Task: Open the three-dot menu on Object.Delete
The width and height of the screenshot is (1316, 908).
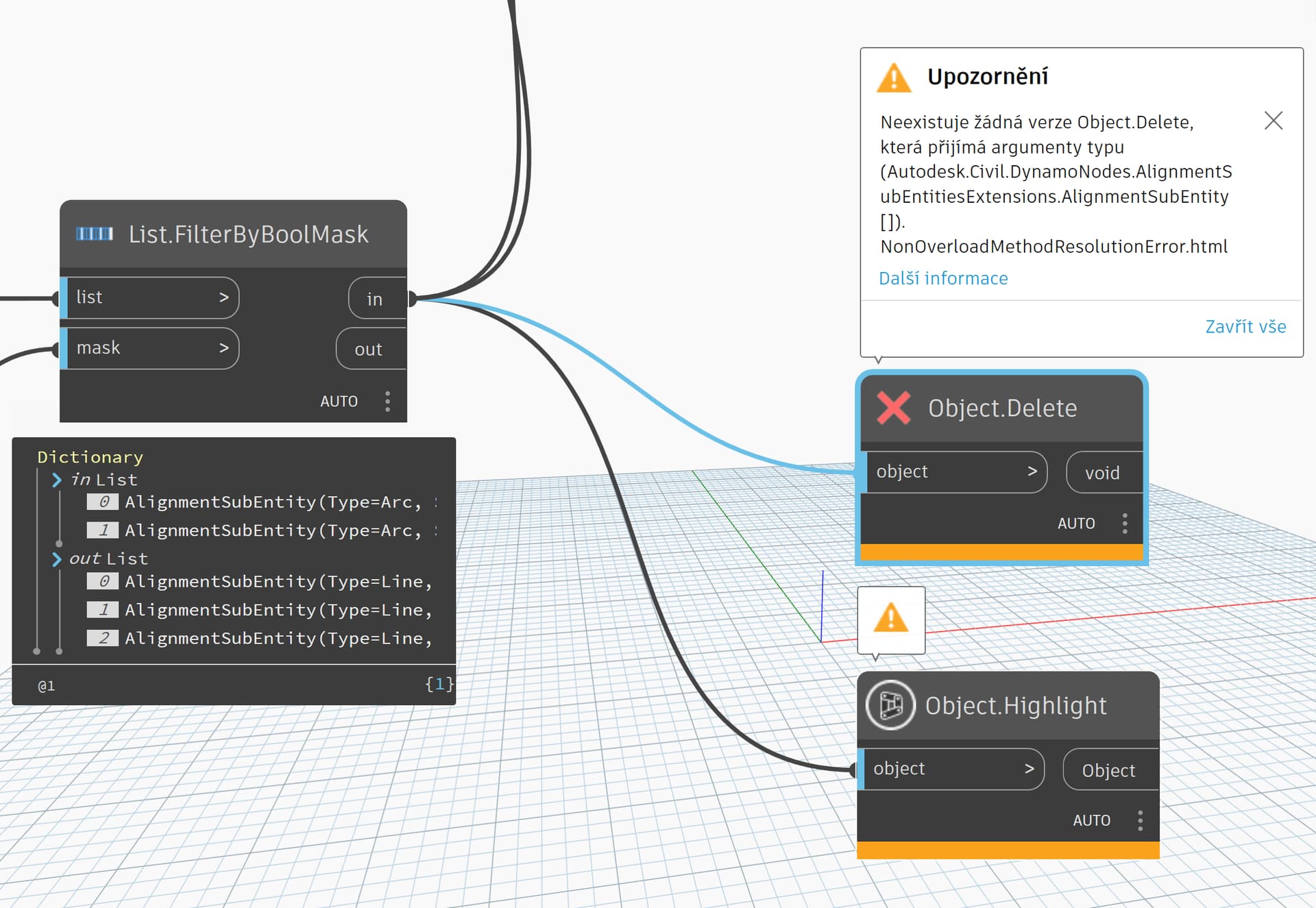Action: point(1125,523)
